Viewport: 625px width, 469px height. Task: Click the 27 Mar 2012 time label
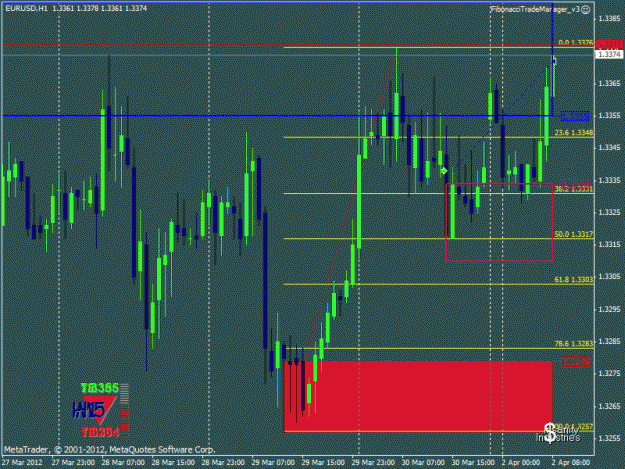pos(22,463)
